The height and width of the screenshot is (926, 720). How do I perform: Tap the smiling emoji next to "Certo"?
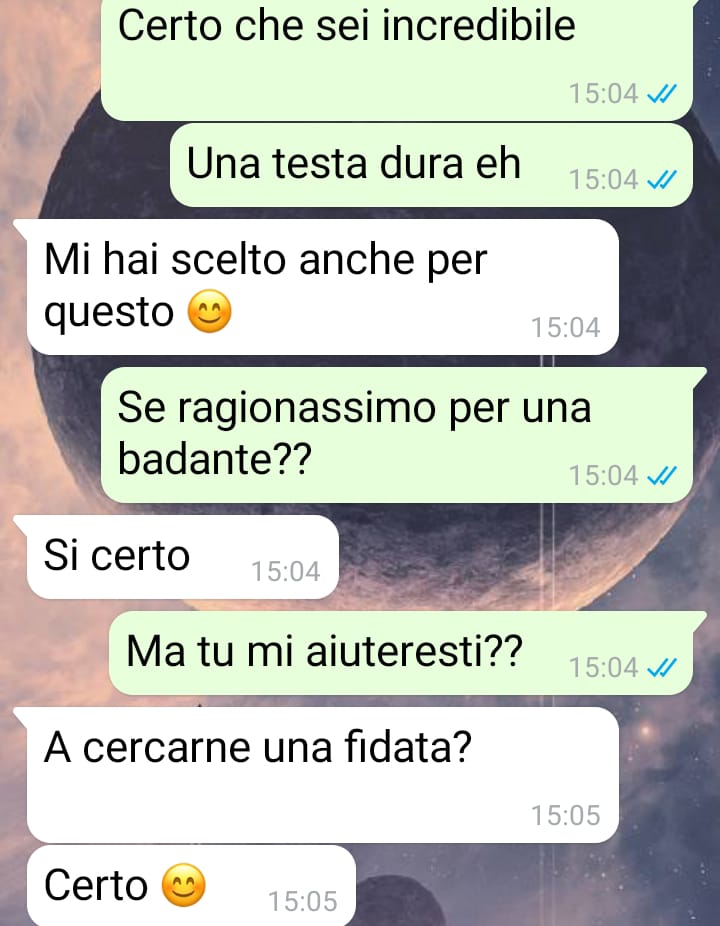click(x=184, y=885)
